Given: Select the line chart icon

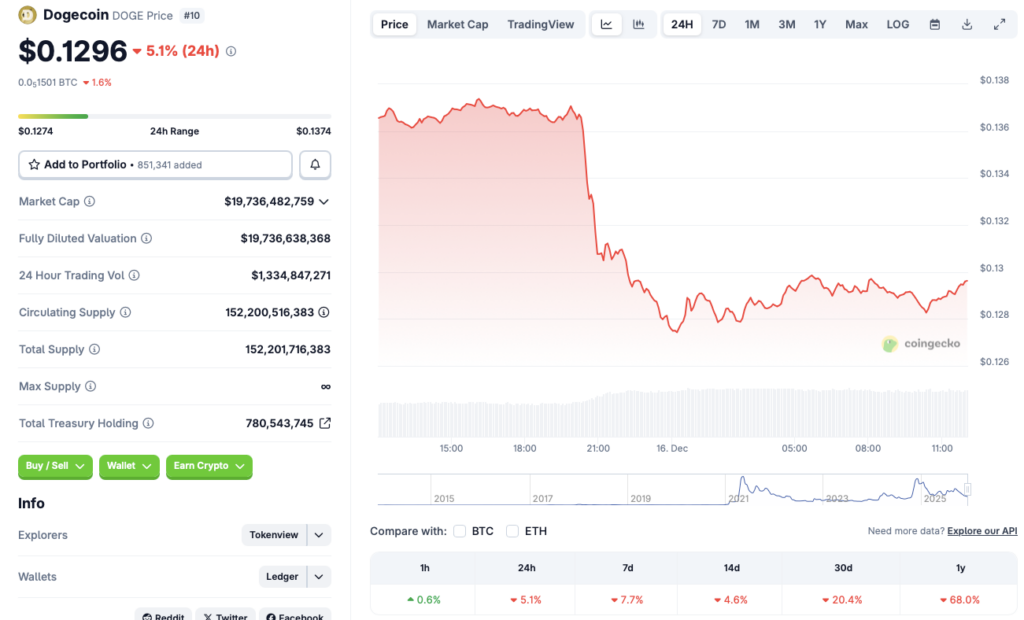Looking at the screenshot, I should (607, 23).
